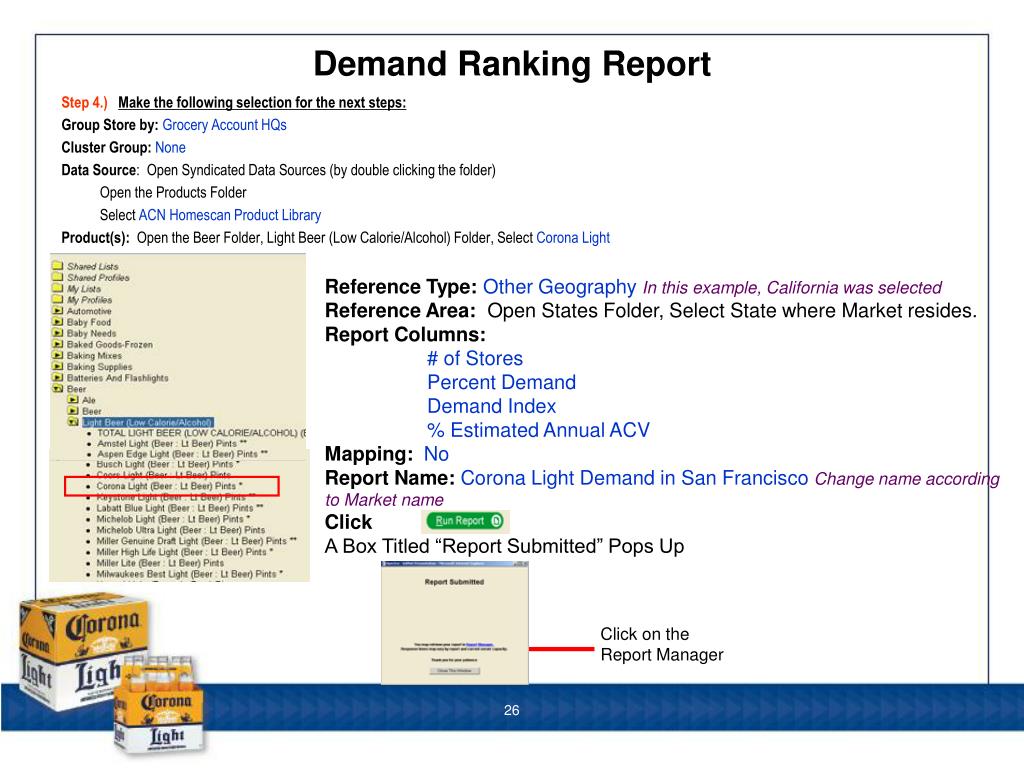Click 'Corona Light Demand in San Francisco' name
This screenshot has height=768, width=1024.
[x=634, y=478]
